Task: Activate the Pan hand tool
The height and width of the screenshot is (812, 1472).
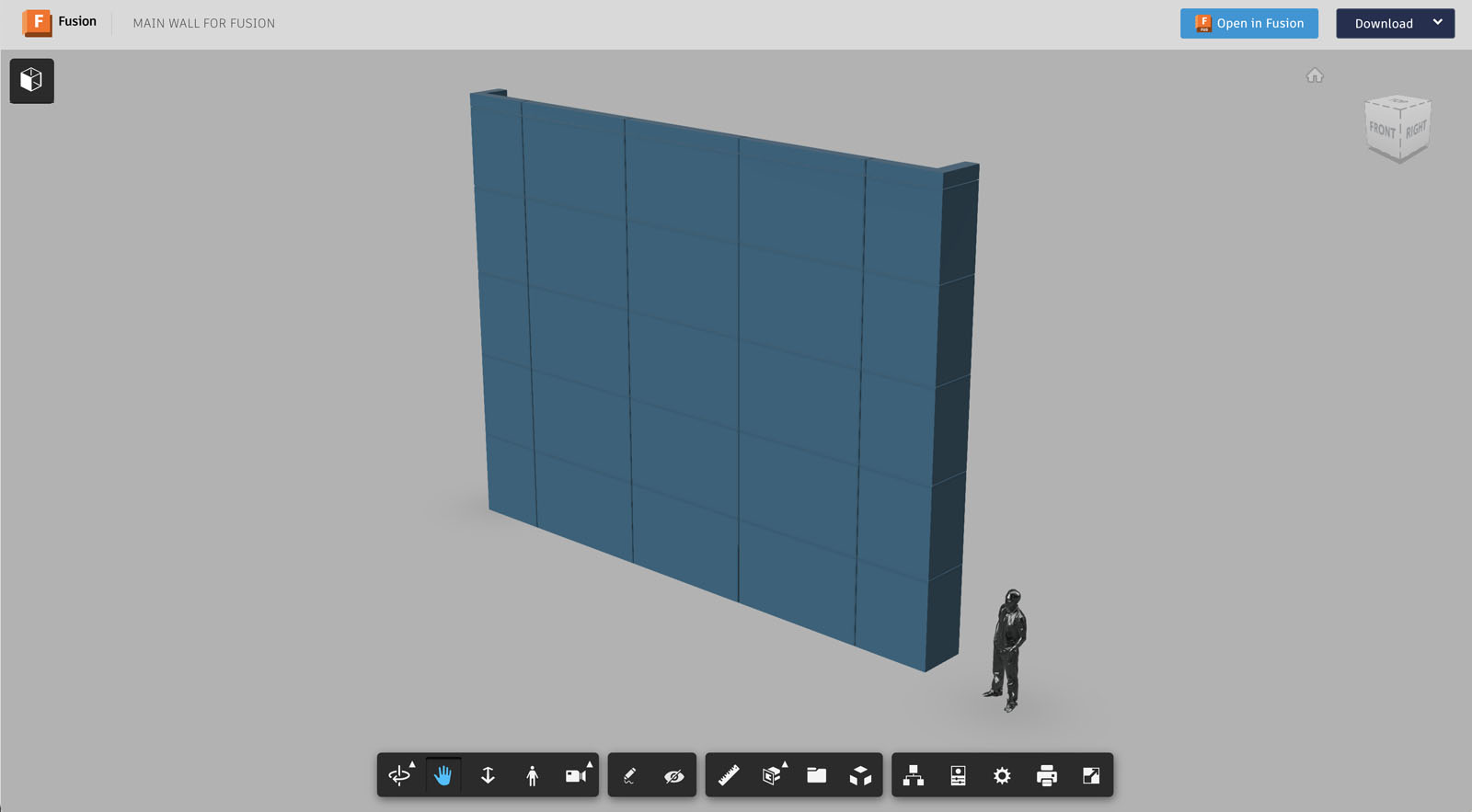Action: point(443,775)
